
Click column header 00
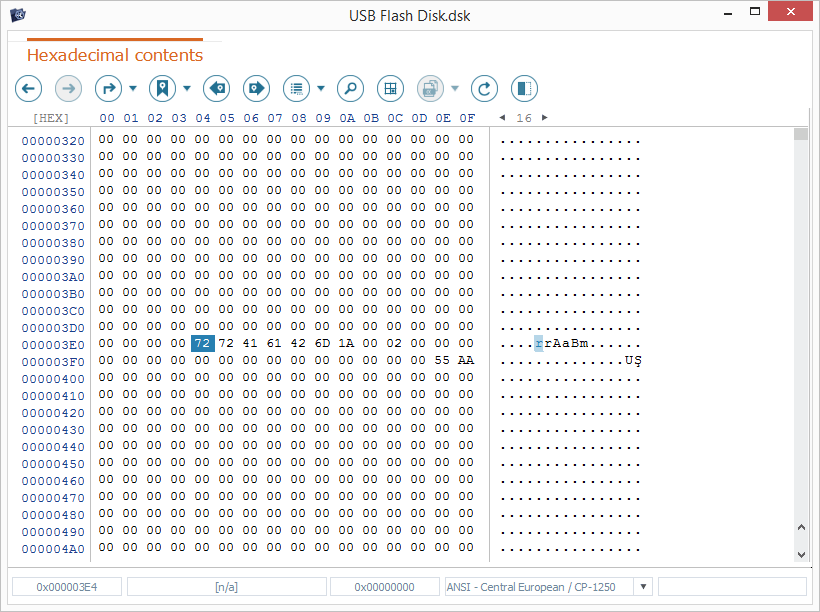(x=107, y=118)
